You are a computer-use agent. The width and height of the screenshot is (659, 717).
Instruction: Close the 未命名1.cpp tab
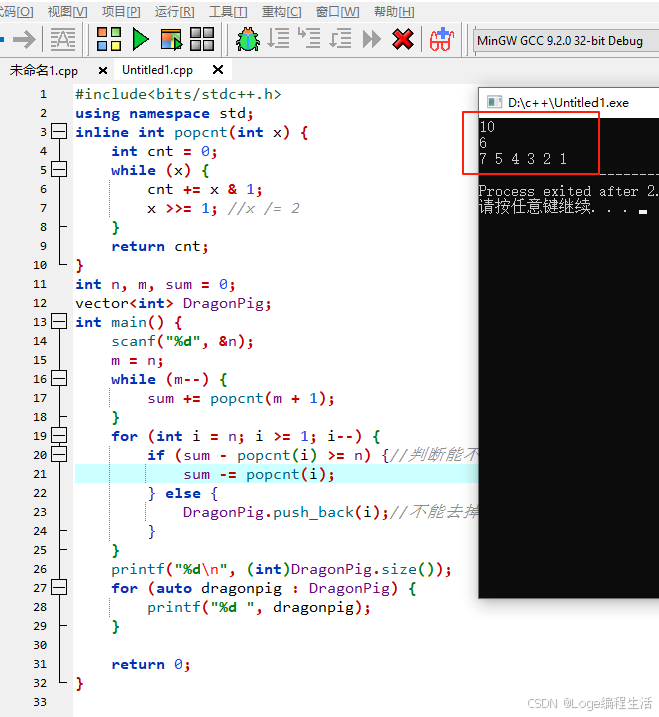pos(103,70)
